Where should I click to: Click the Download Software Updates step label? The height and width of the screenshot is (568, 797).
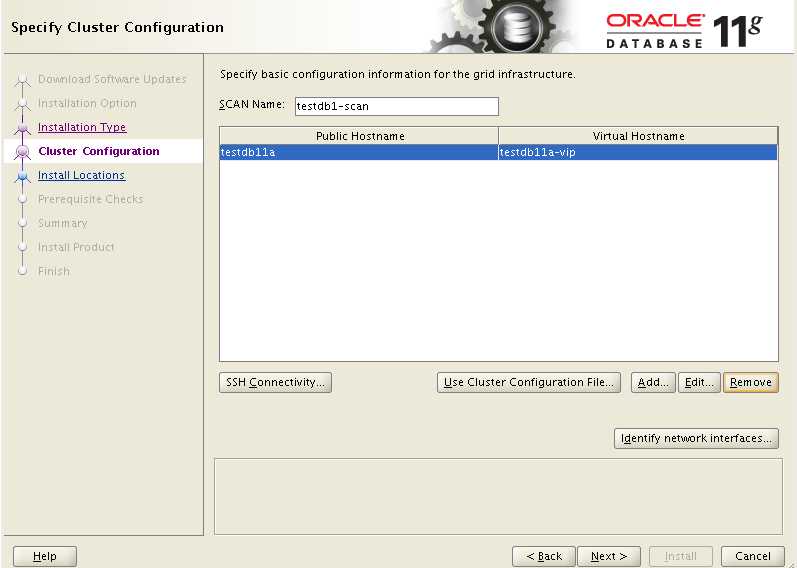pyautogui.click(x=112, y=79)
